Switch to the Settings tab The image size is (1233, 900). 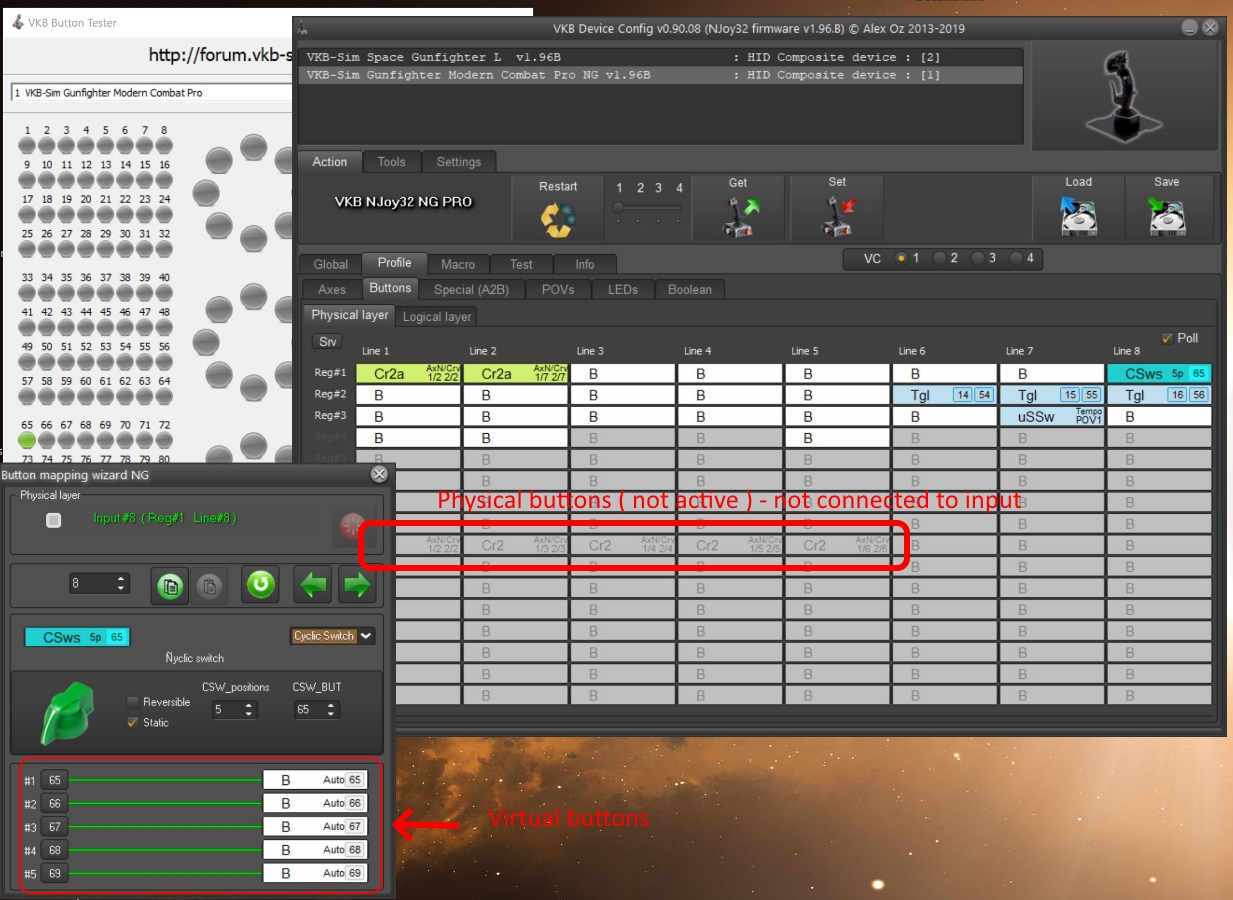[x=459, y=162]
